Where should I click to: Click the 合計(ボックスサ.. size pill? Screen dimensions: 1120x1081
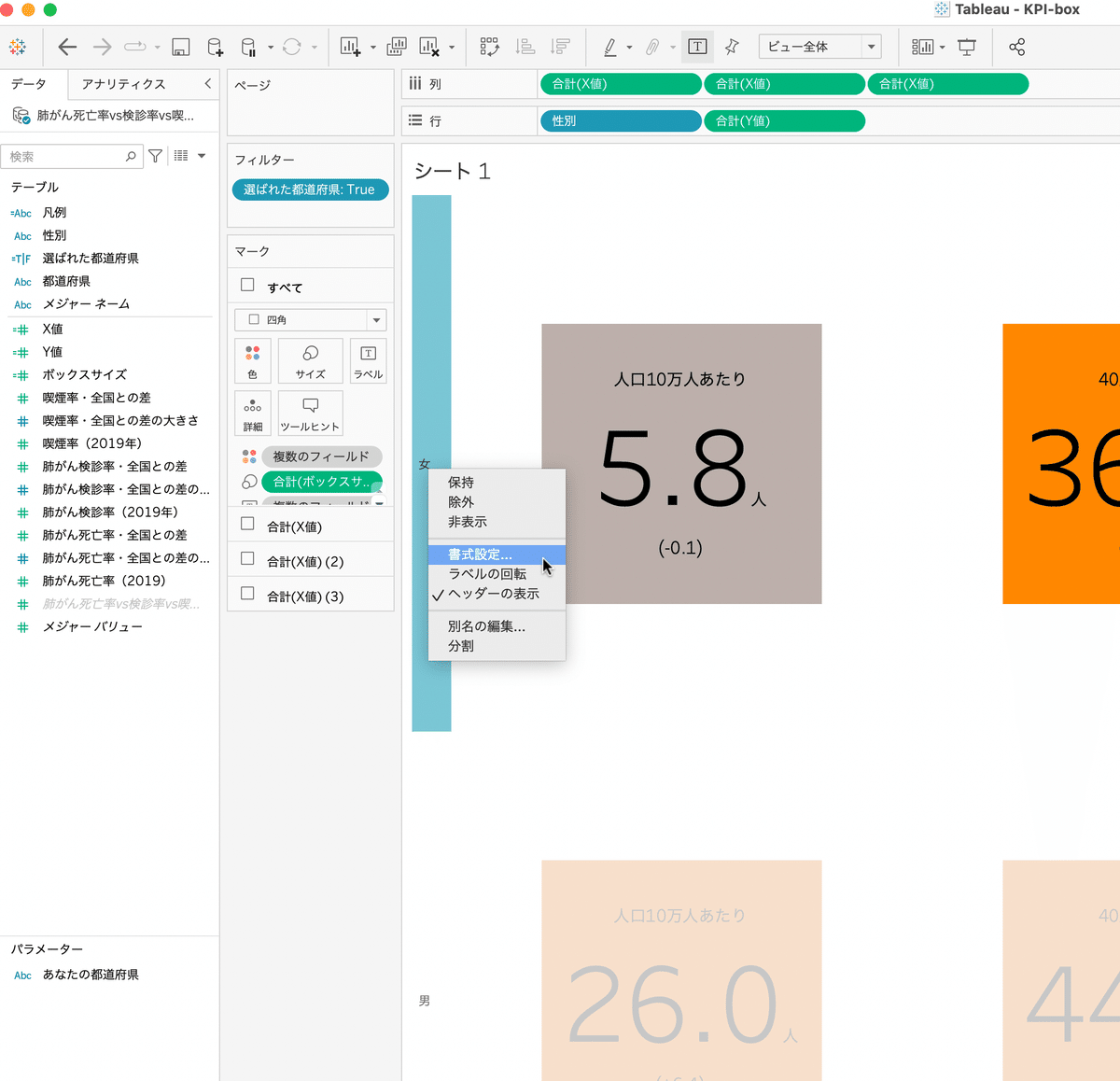coord(321,482)
